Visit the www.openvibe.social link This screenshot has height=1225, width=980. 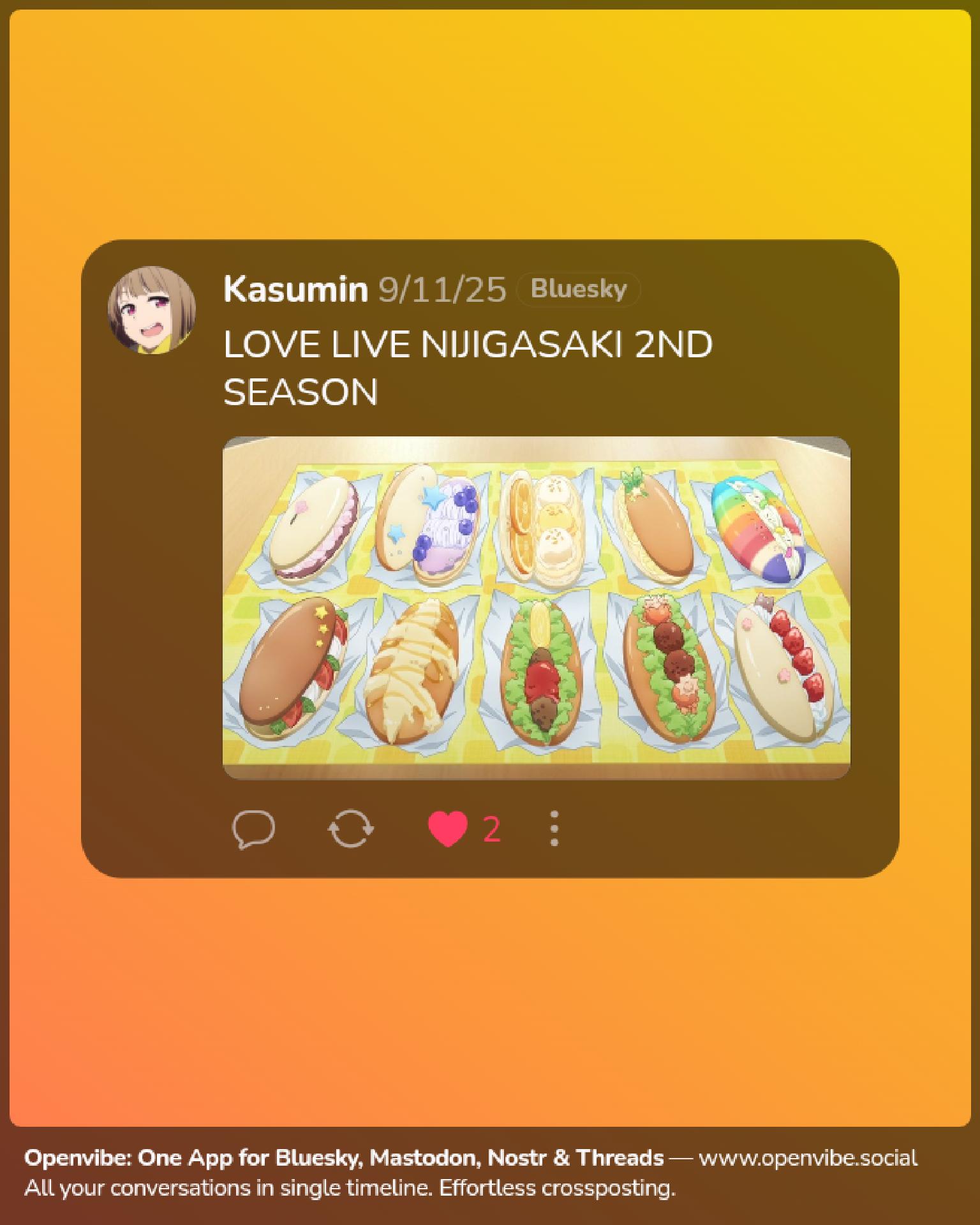[x=808, y=1157]
